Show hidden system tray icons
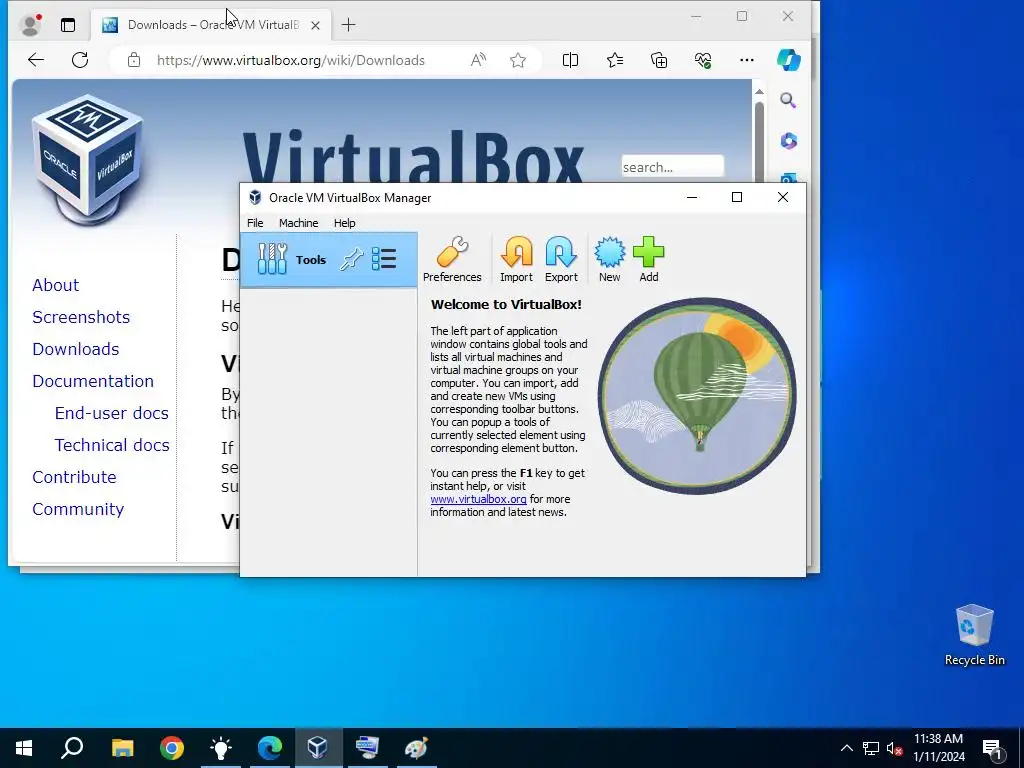1024x768 pixels. coord(846,748)
